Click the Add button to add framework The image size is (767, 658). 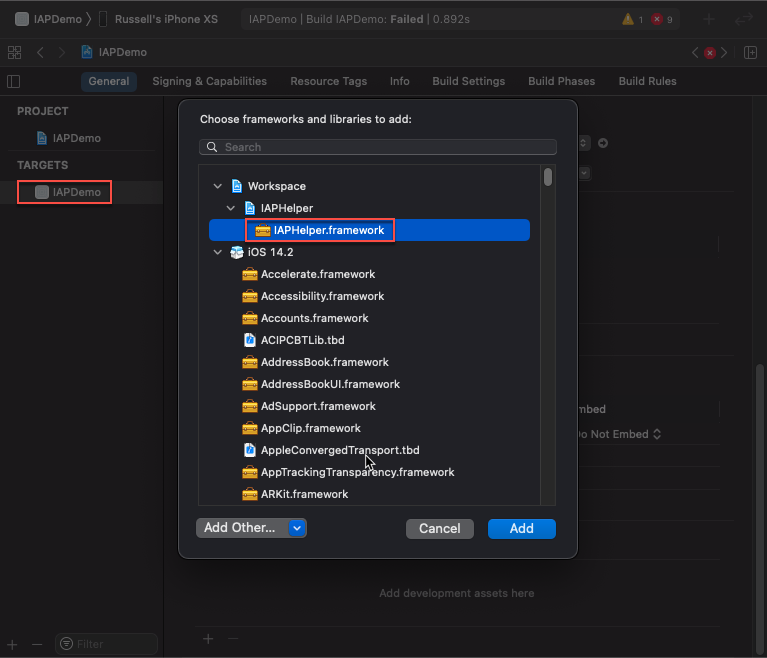(x=521, y=528)
